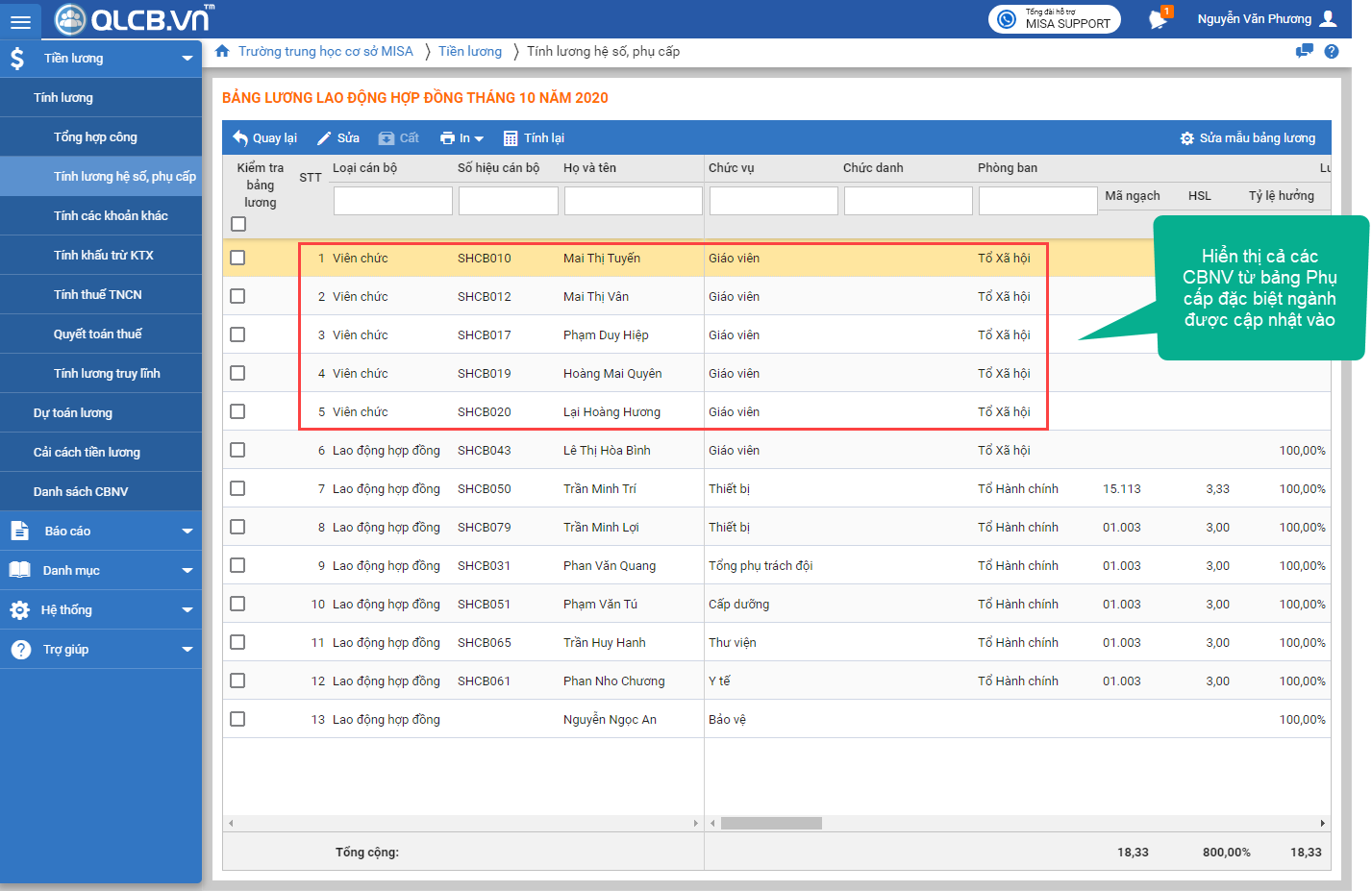Select Tổng hợp công in sidebar
Image resolution: width=1372 pixels, height=891 pixels.
pos(95,136)
